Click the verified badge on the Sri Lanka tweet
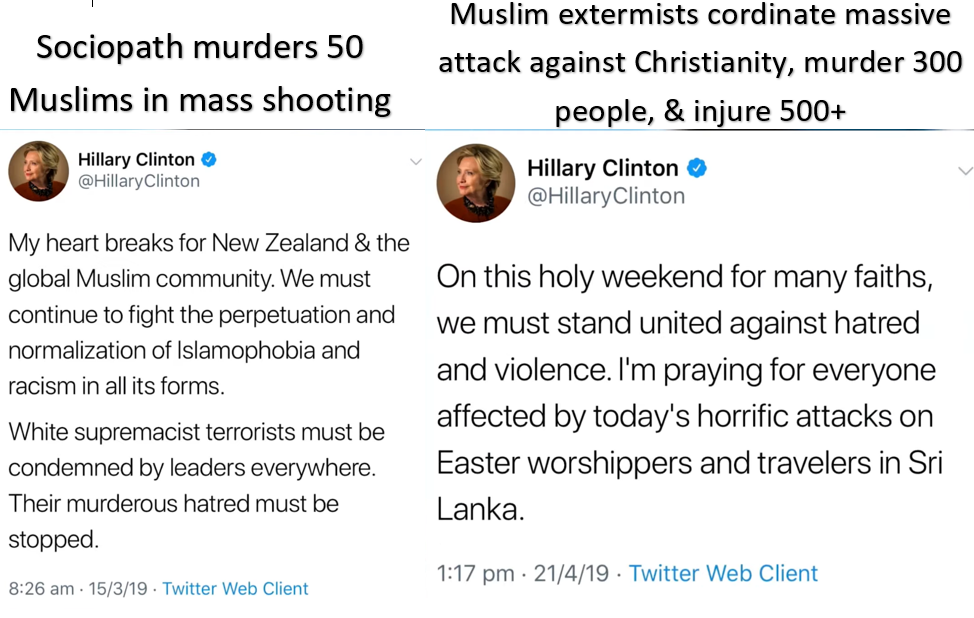This screenshot has width=974, height=618. [697, 168]
